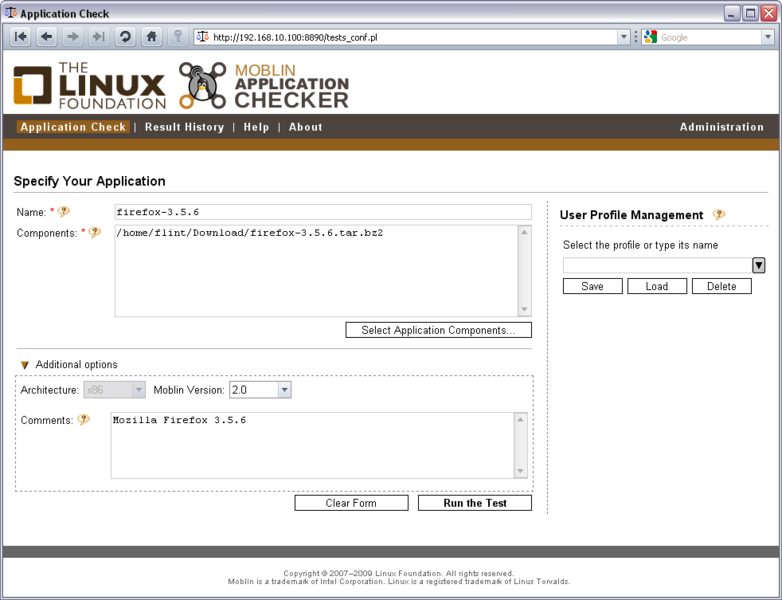This screenshot has height=600, width=782.
Task: Click the Linux Foundation logo
Action: pyautogui.click(x=90, y=86)
